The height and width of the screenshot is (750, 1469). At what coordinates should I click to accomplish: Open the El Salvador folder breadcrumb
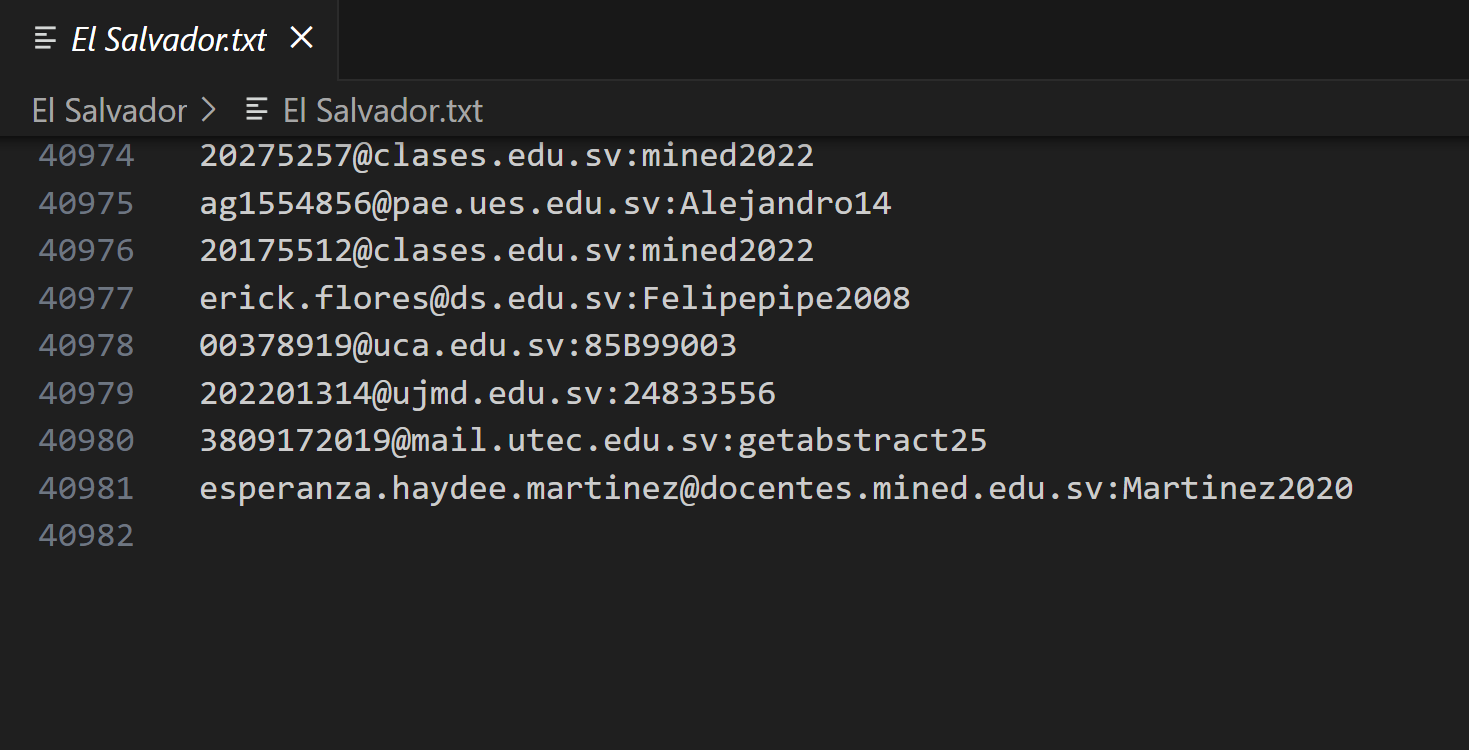[109, 110]
